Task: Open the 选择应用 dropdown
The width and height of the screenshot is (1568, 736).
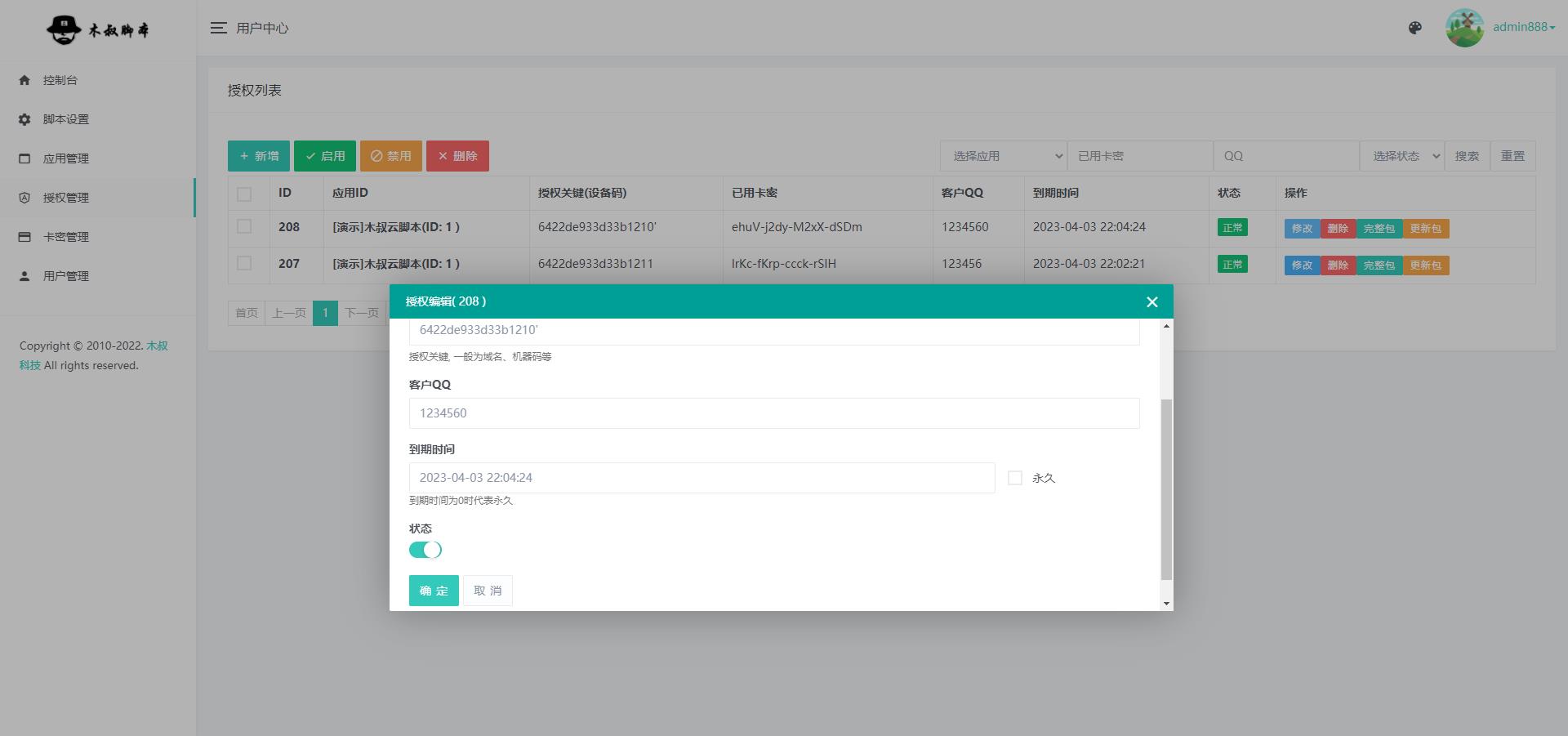Action: pos(1004,156)
